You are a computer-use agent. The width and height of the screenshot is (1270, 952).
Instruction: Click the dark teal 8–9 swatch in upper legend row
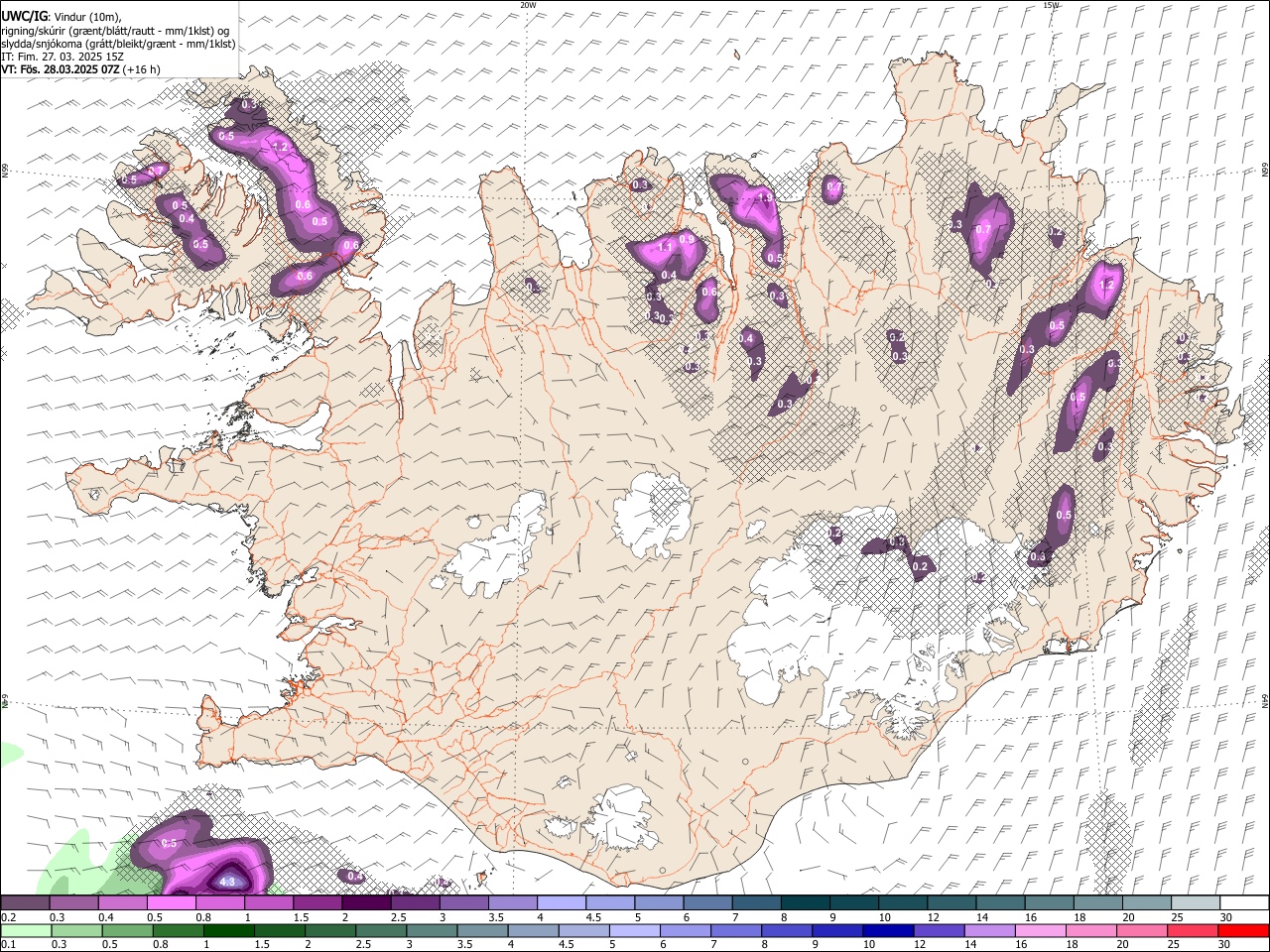[x=805, y=903]
